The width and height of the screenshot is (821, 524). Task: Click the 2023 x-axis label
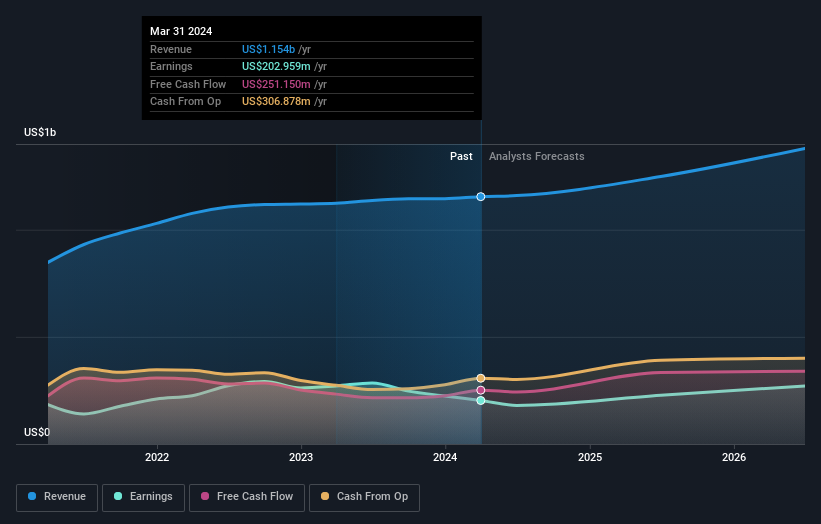point(301,458)
